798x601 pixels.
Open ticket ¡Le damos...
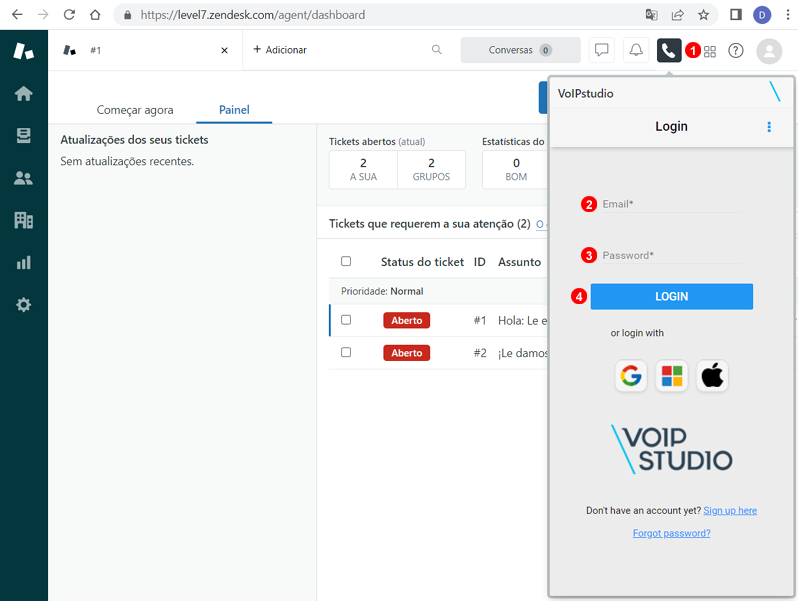tap(523, 353)
